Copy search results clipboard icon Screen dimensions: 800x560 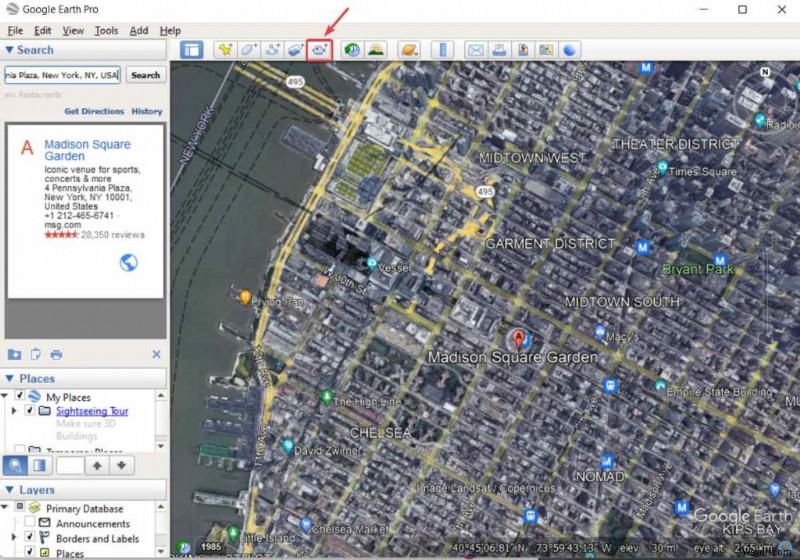click(x=35, y=354)
